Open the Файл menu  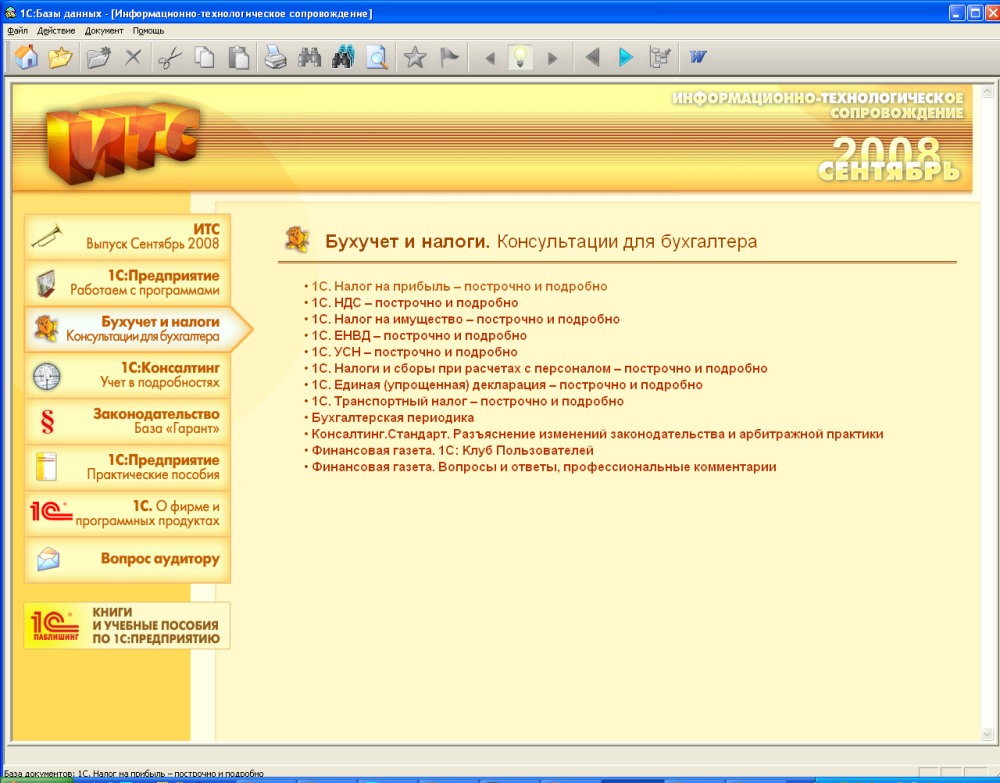point(17,31)
